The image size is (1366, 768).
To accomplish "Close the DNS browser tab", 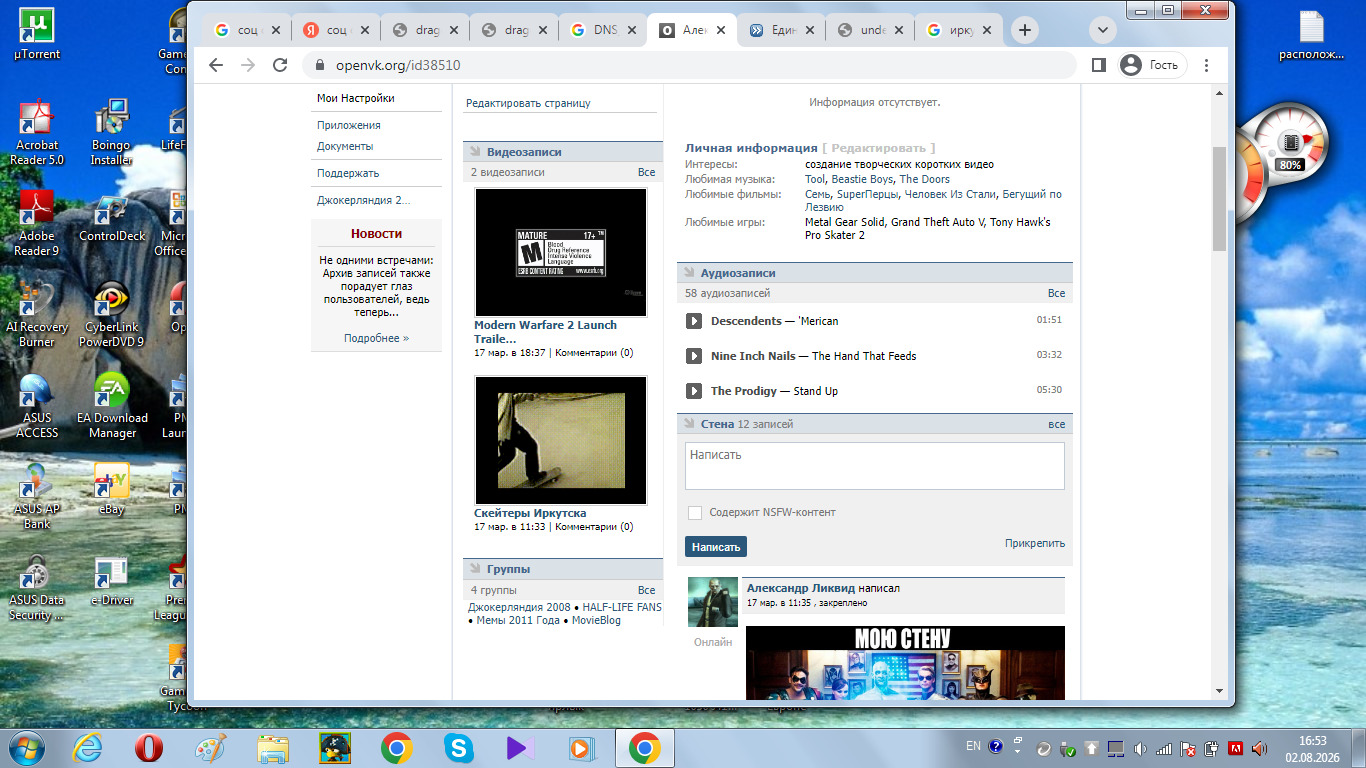I will pyautogui.click(x=632, y=30).
